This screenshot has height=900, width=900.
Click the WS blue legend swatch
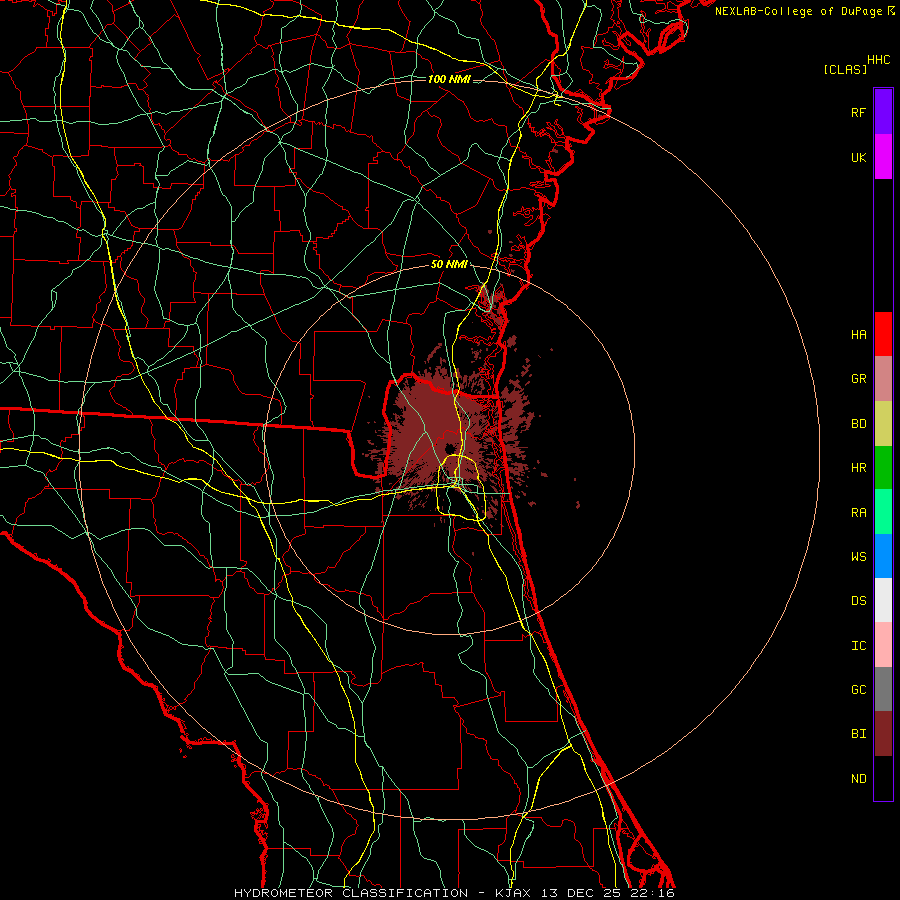(883, 556)
